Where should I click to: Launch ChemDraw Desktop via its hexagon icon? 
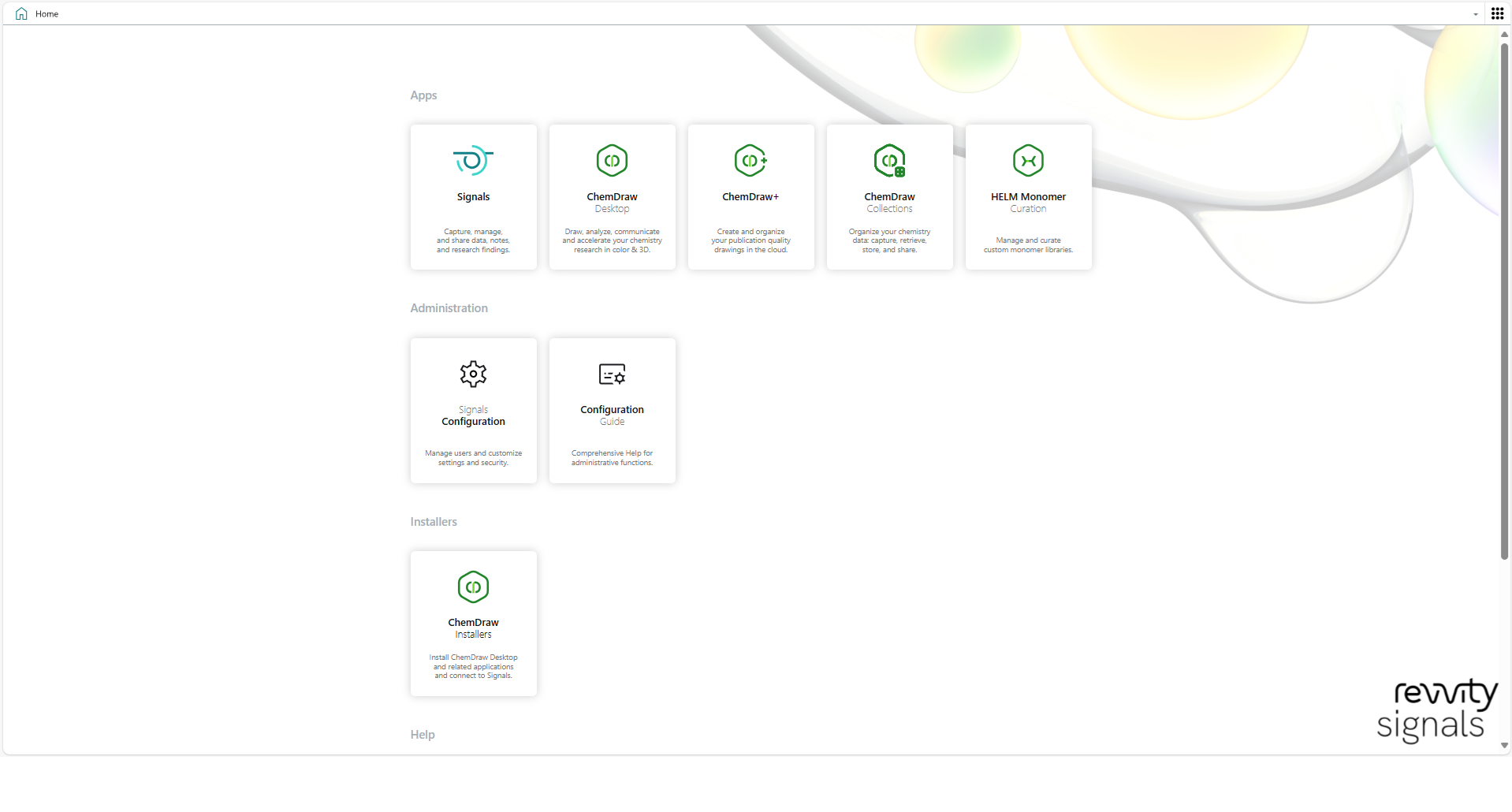coord(612,161)
